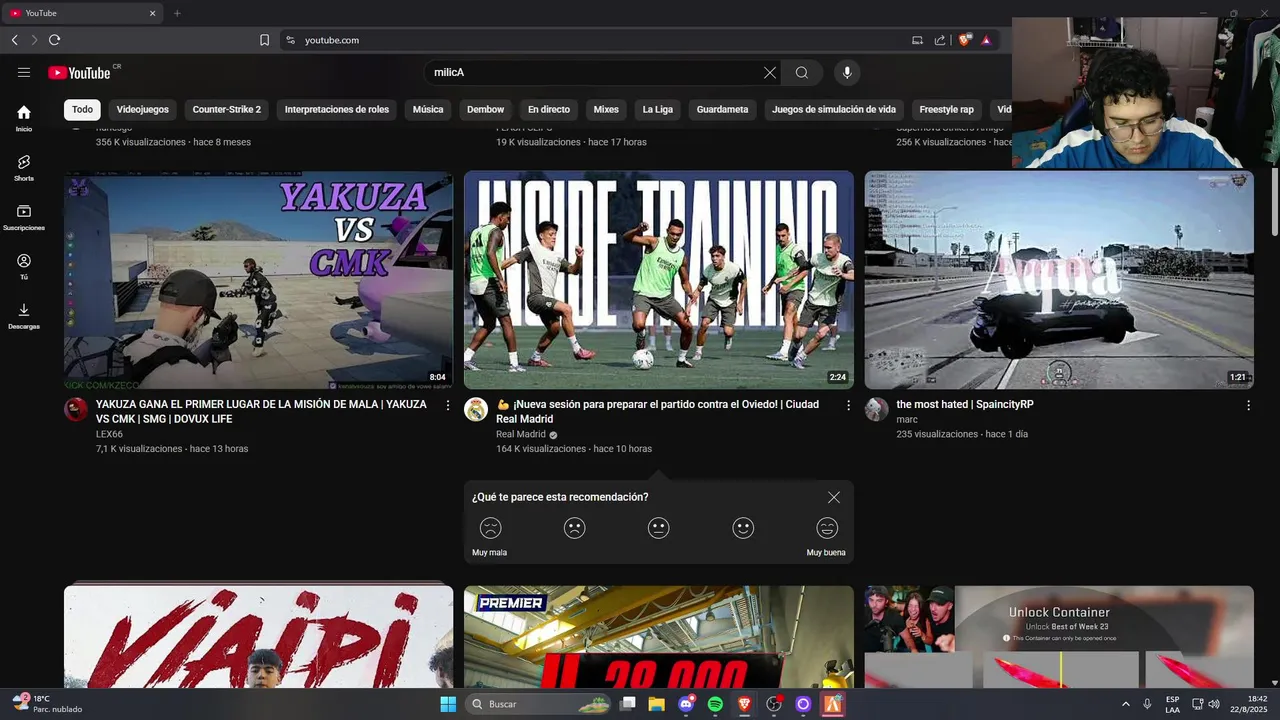Image resolution: width=1280 pixels, height=720 pixels.
Task: Click the Nueva sesión para preparar title
Action: 657,411
